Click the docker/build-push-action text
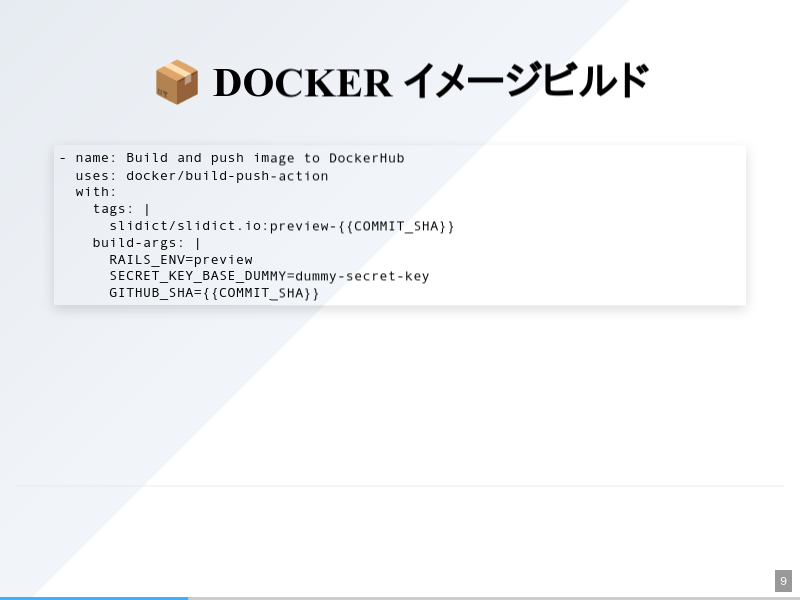 pos(236,175)
